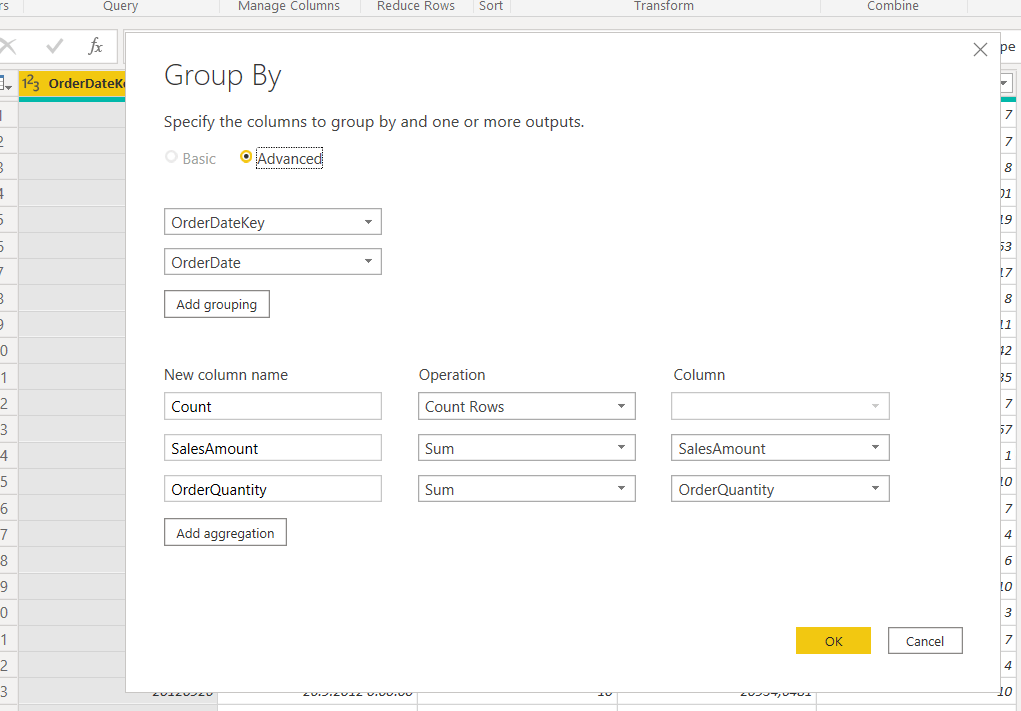Click the Add grouping button
Image resolution: width=1021 pixels, height=711 pixels.
point(216,304)
